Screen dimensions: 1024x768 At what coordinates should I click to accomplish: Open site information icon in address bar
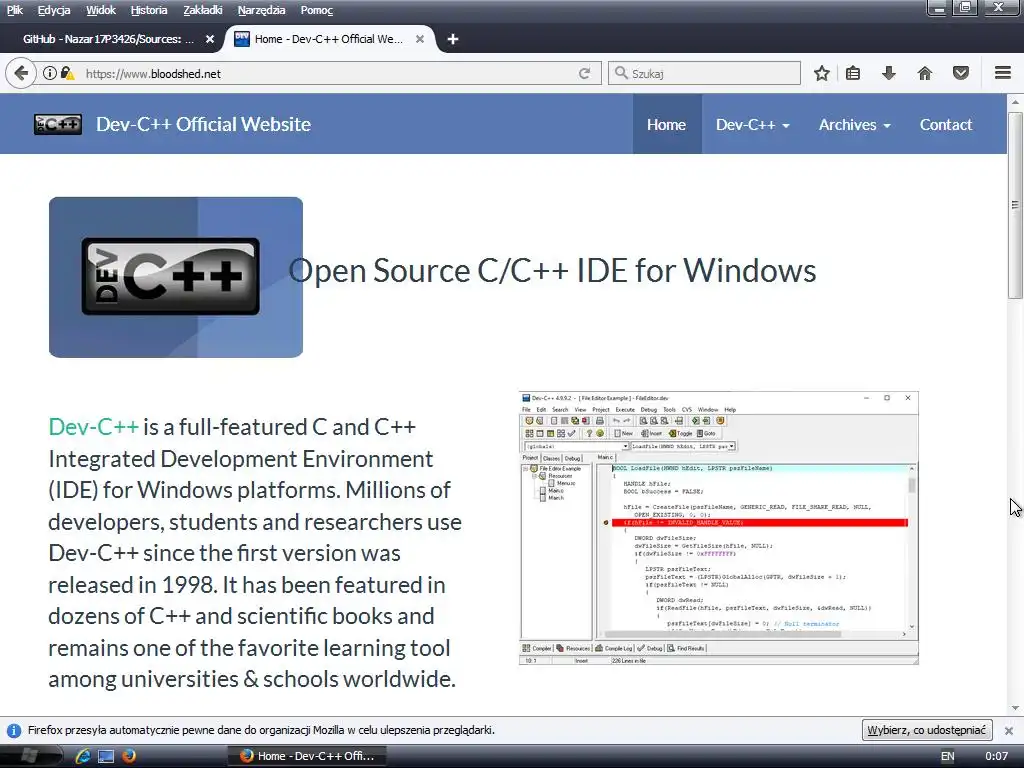point(50,73)
